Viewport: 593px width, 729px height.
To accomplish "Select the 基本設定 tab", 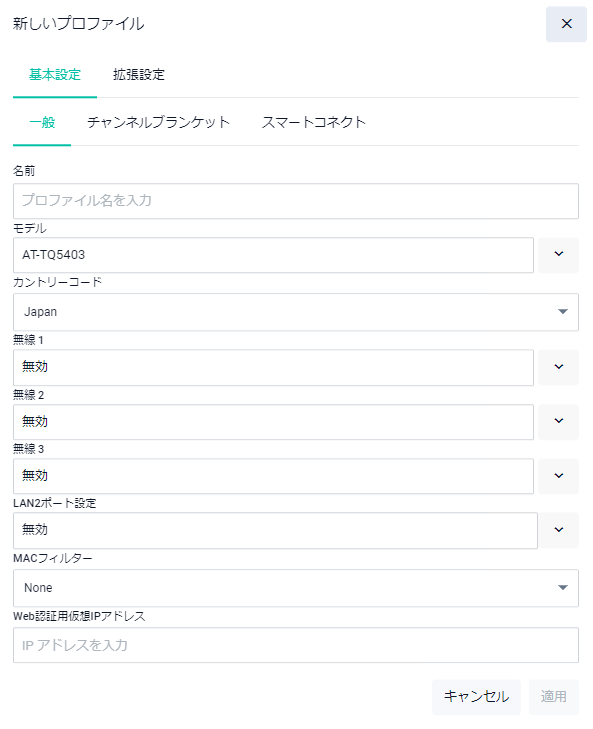I will click(x=55, y=75).
